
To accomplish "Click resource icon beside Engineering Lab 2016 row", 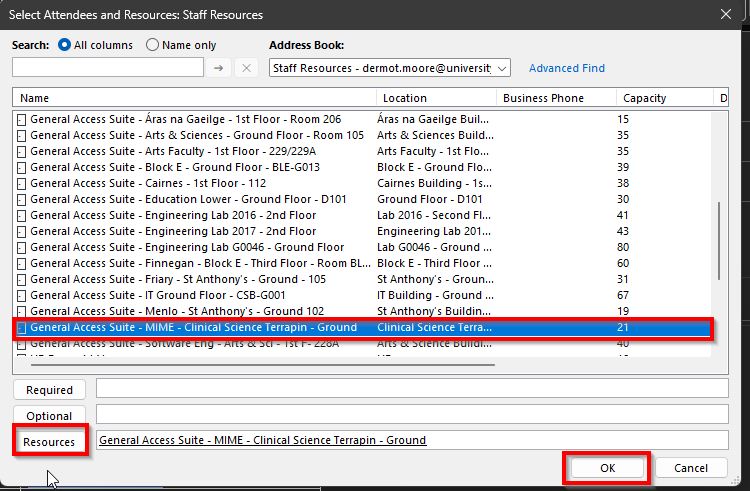I will pyautogui.click(x=22, y=215).
